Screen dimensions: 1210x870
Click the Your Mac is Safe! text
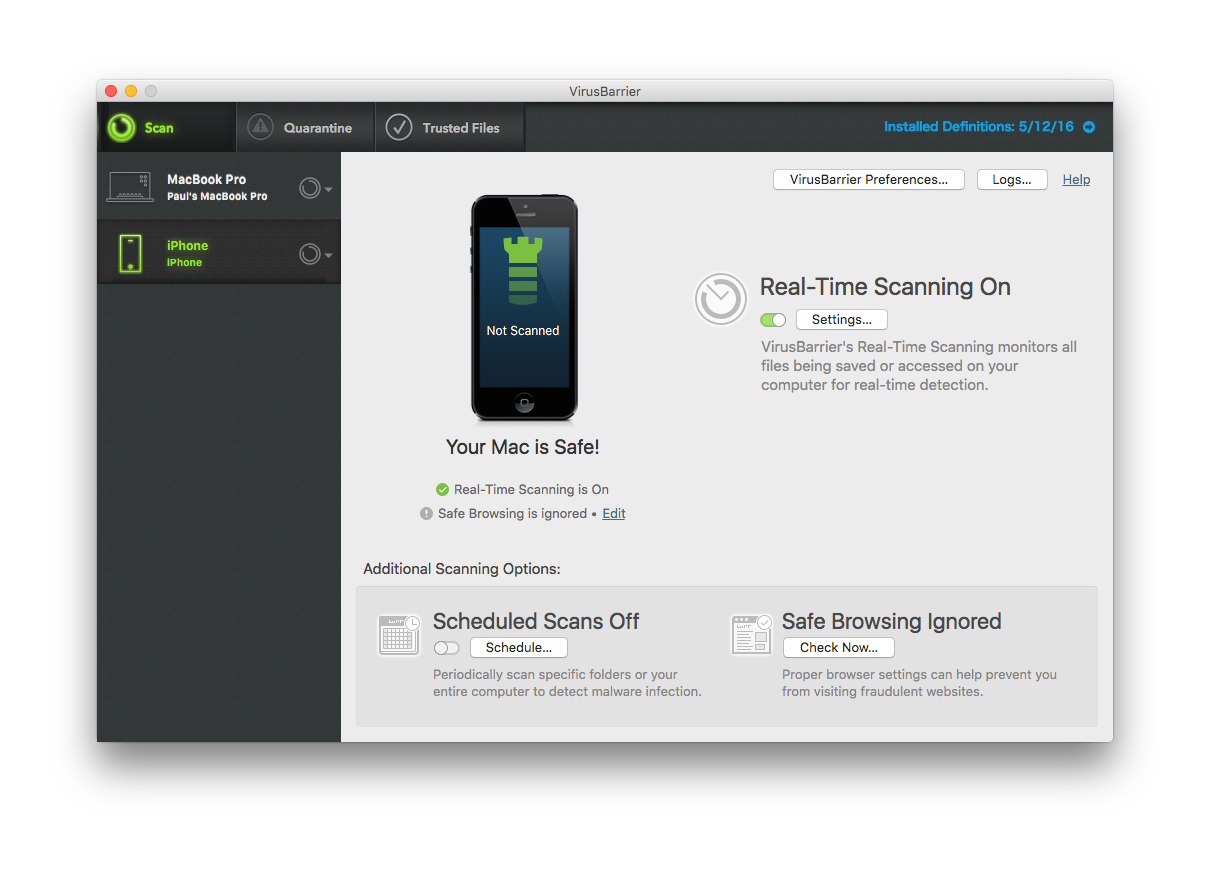point(523,447)
